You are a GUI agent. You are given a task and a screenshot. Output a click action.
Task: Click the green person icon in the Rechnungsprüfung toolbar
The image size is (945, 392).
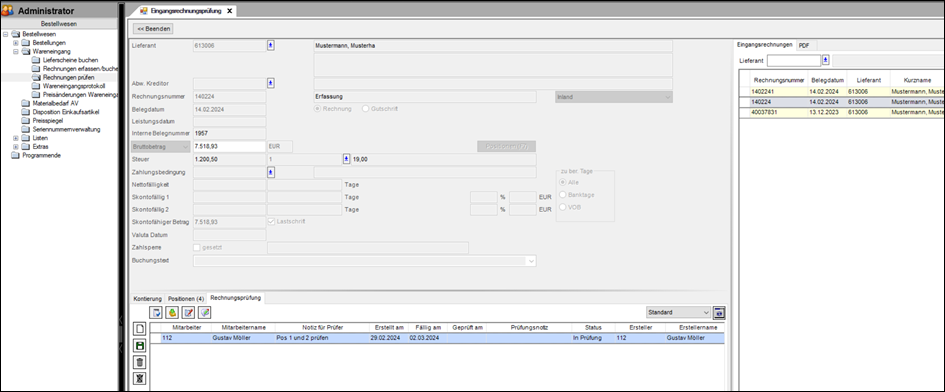172,312
